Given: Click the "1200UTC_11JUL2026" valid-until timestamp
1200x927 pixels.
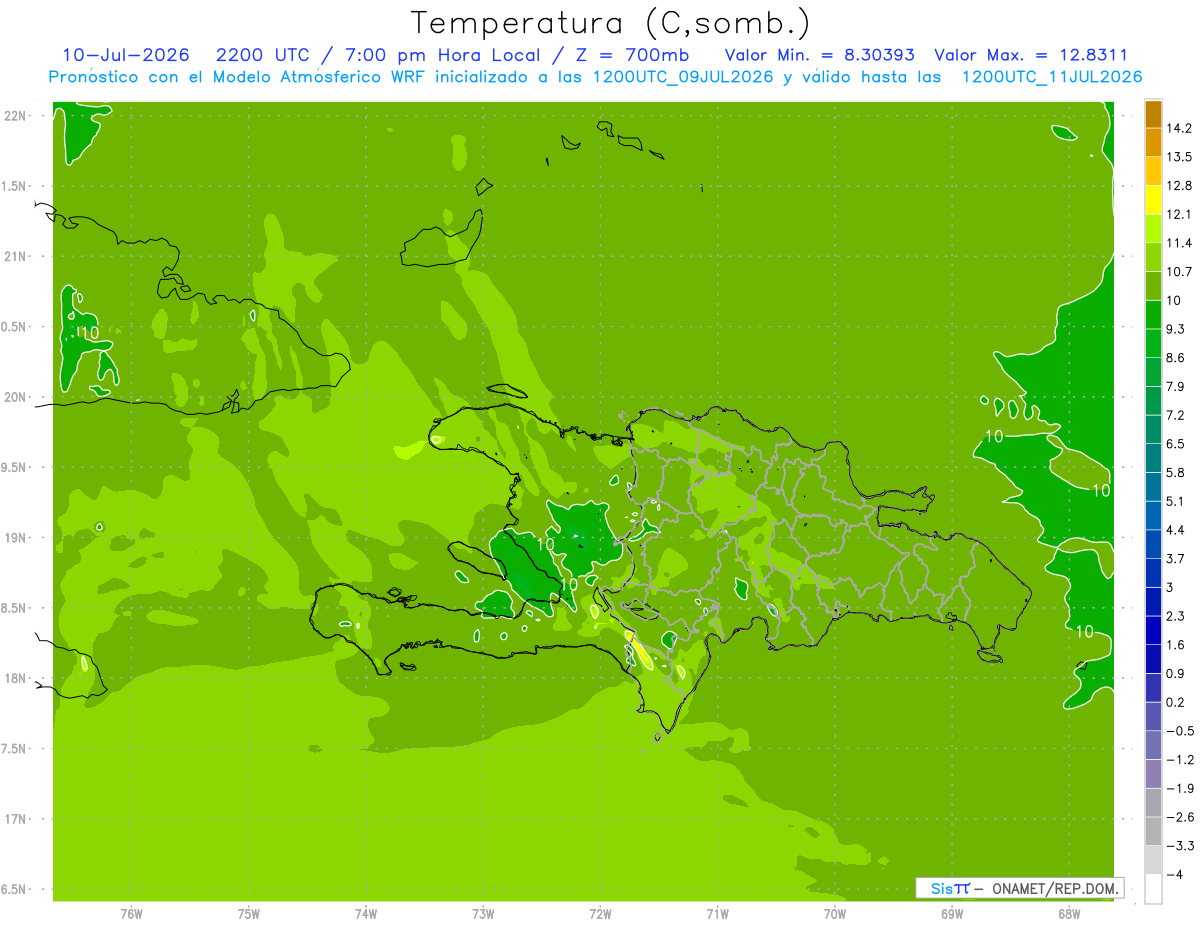Looking at the screenshot, I should coord(1051,76).
